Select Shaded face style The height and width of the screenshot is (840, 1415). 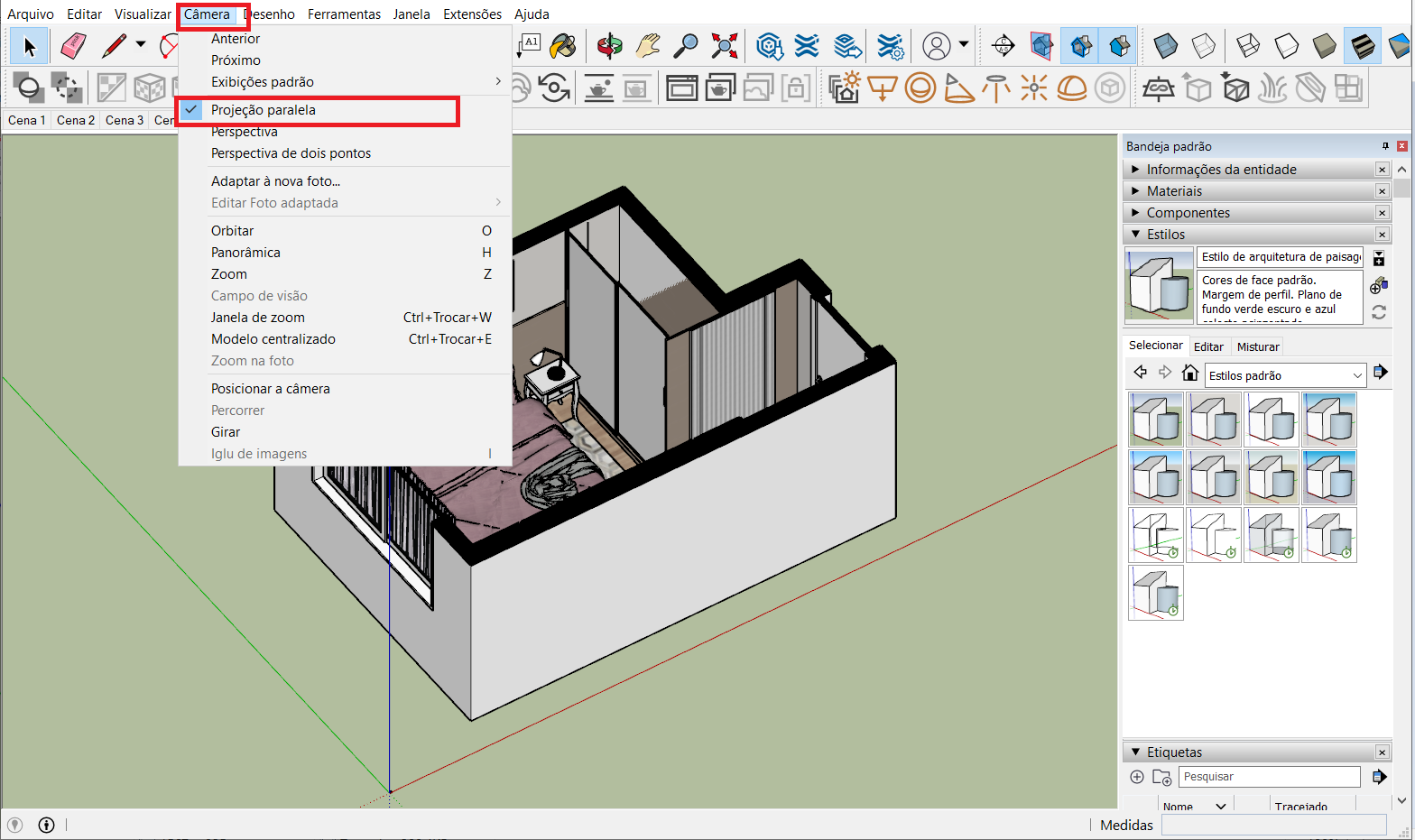click(1325, 45)
